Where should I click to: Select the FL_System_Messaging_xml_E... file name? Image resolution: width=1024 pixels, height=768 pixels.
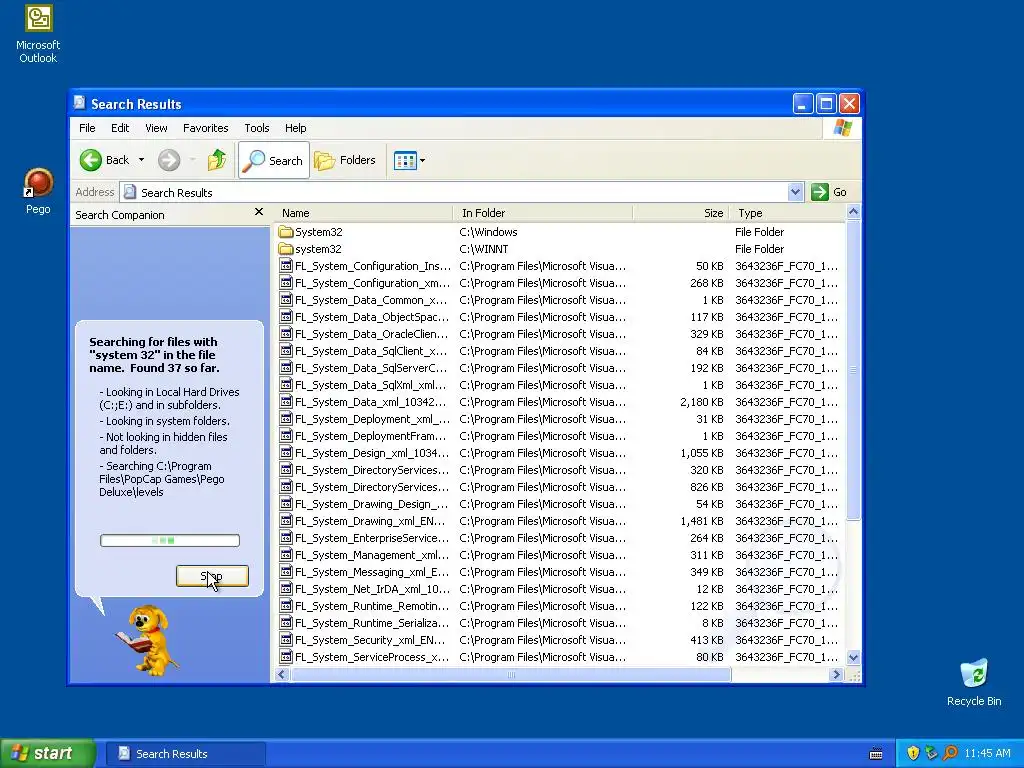click(x=372, y=572)
